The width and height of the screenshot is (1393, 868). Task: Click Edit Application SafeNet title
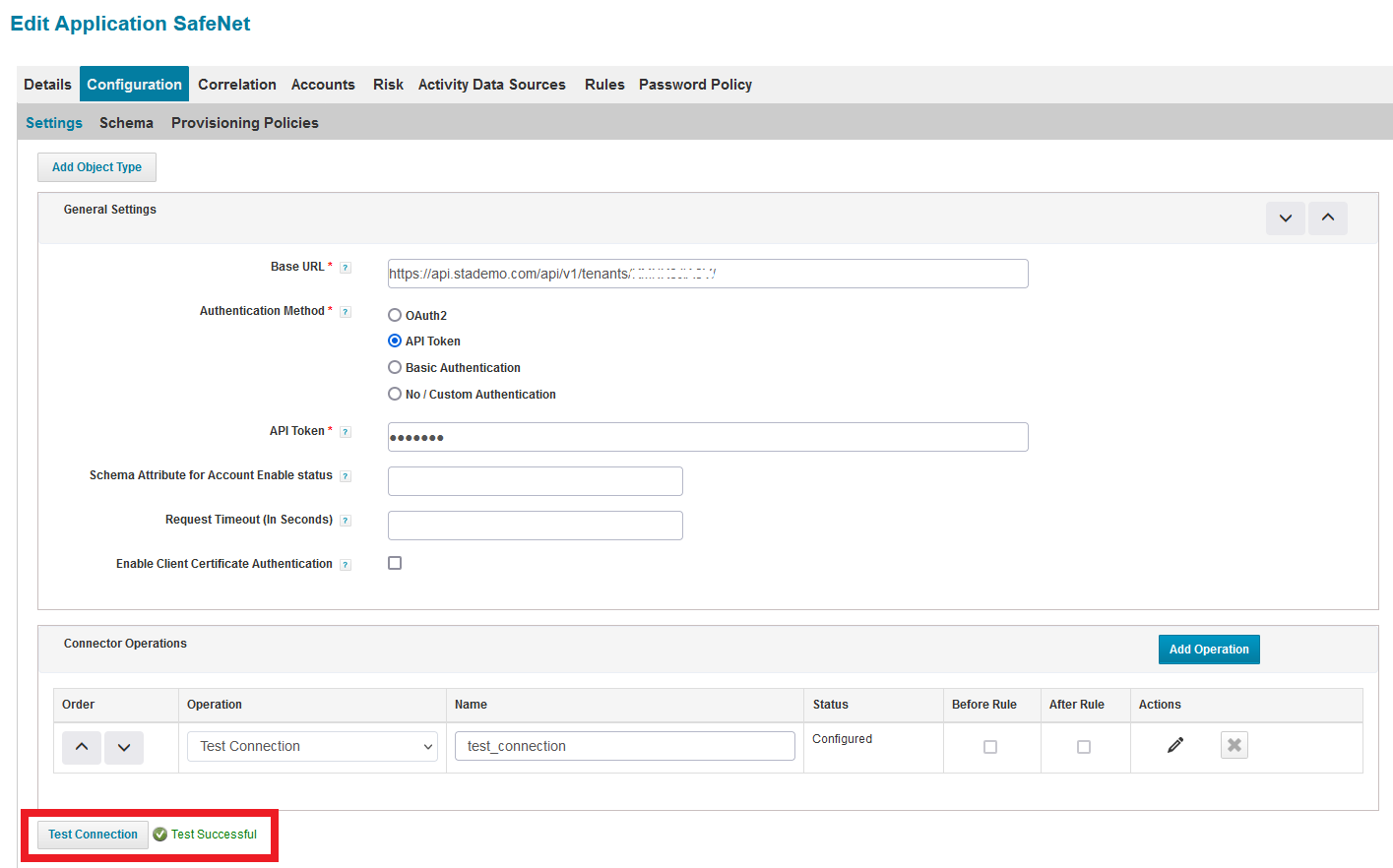pos(130,24)
